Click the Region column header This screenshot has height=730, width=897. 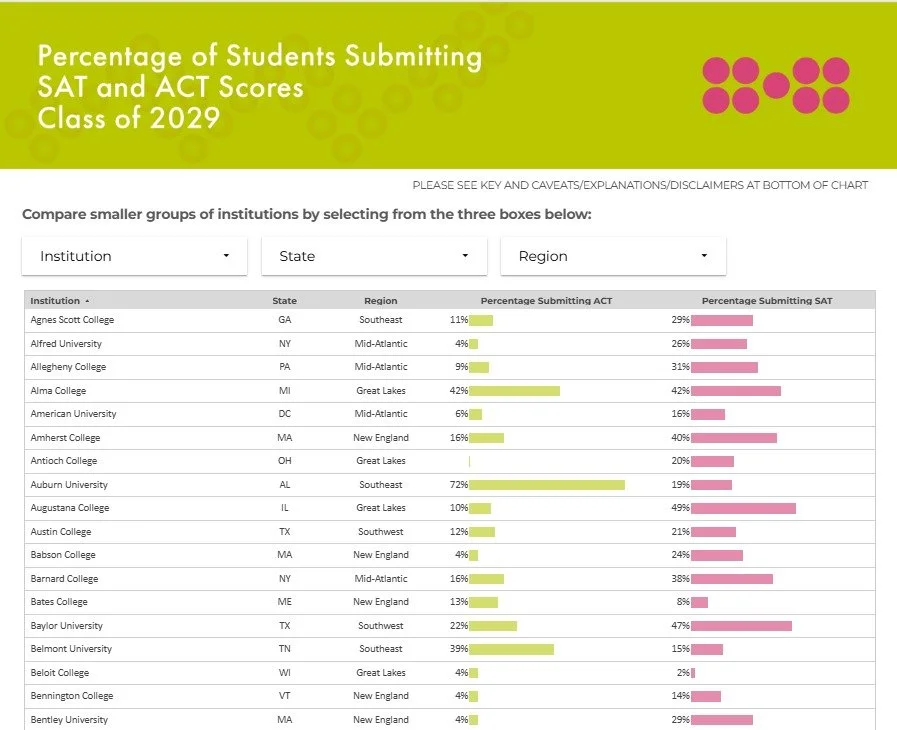[380, 301]
